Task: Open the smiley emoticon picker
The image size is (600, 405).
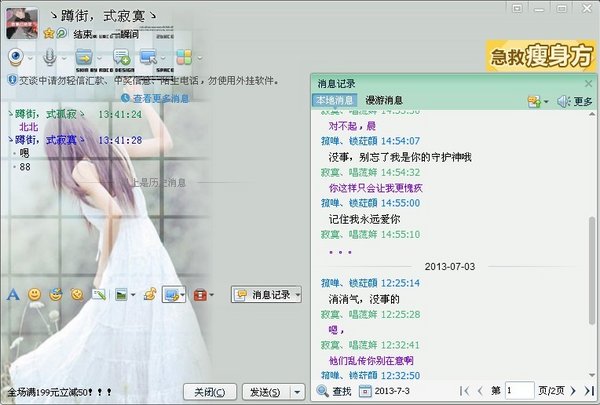Action: 35,295
